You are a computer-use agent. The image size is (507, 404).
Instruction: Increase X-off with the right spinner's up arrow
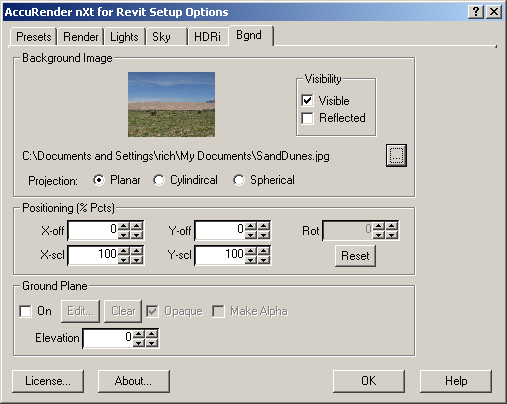[x=137, y=226]
